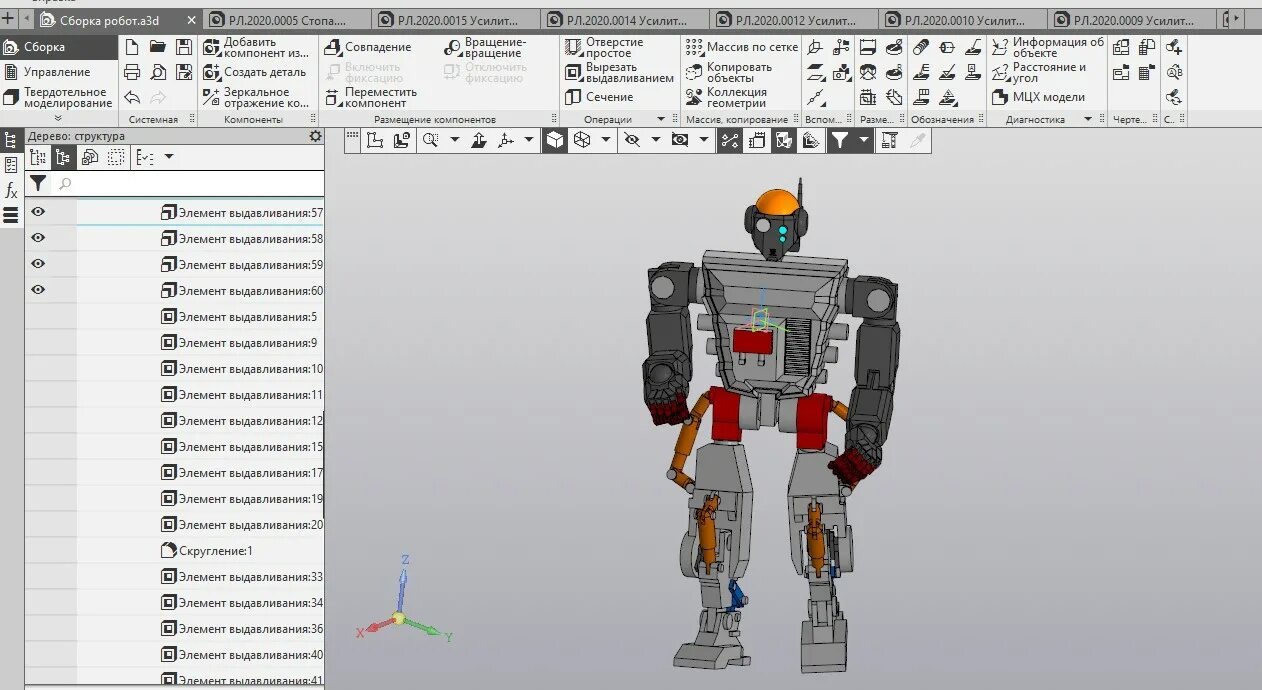
Task: Toggle visibility eye of Элемент выдавливания:59
Action: point(38,264)
